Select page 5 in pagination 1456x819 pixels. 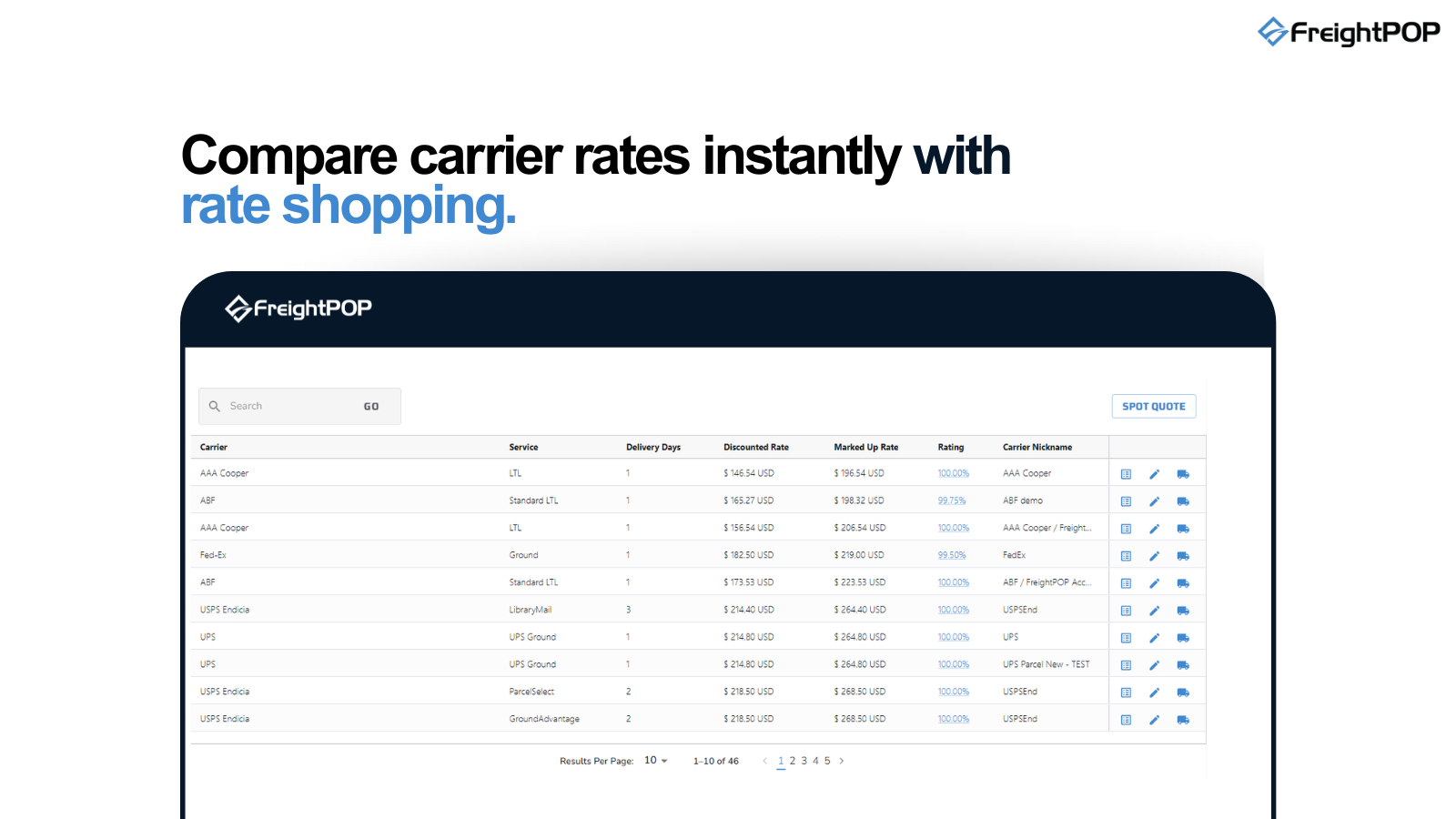827,761
